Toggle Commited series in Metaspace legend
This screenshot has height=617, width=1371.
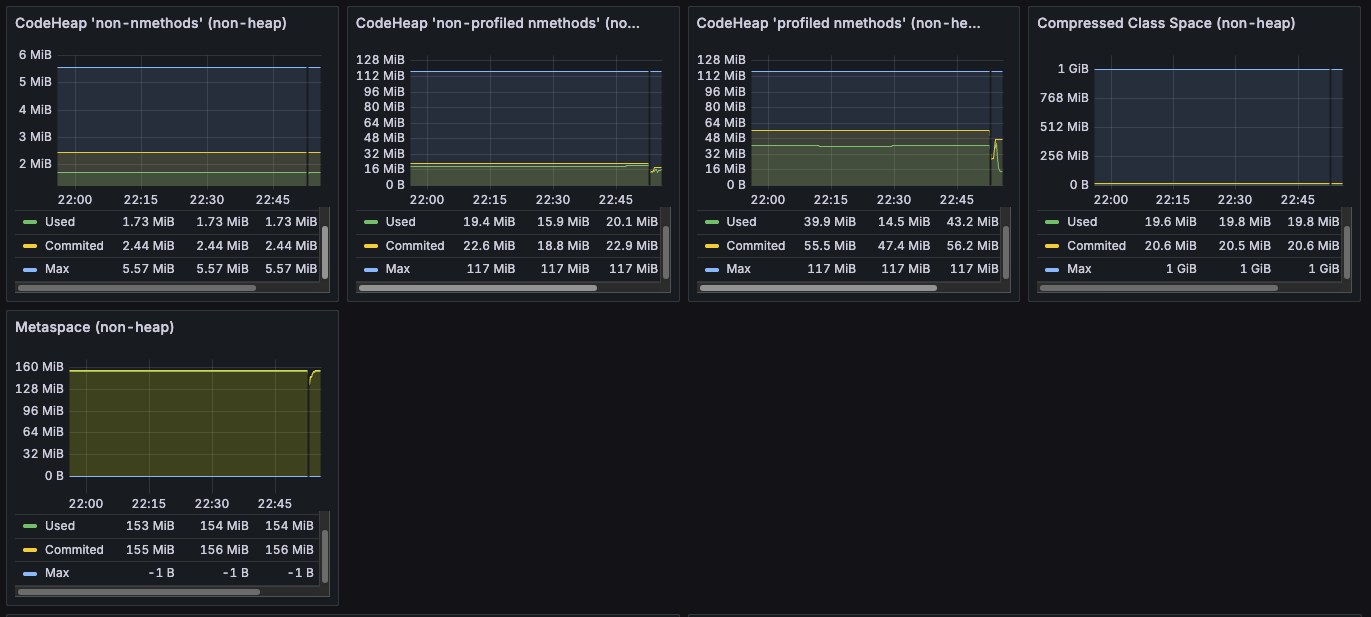(74, 549)
